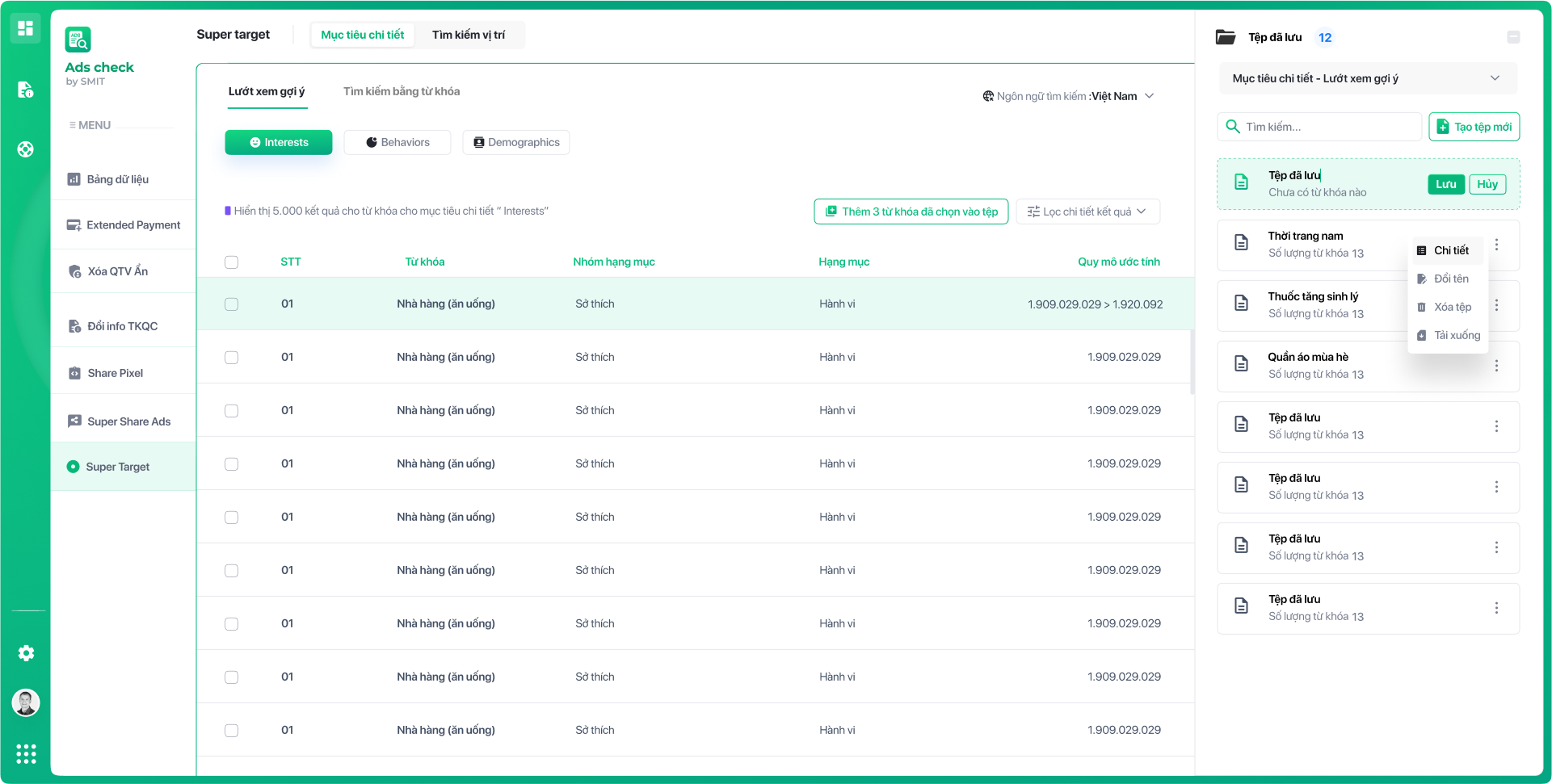Image resolution: width=1552 pixels, height=784 pixels.
Task: Click the Ads check logo icon
Action: point(78,40)
